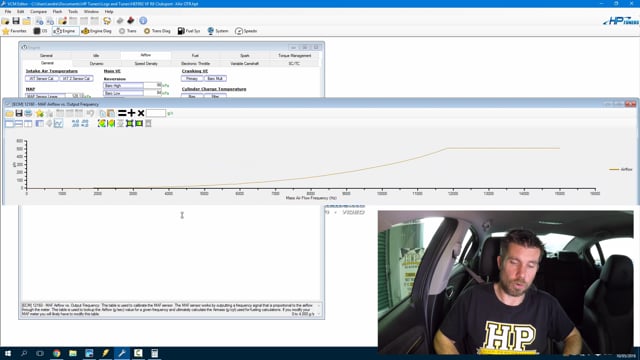Viewport: 640px width, 360px height.
Task: Open the Speedo section
Action: click(x=246, y=31)
